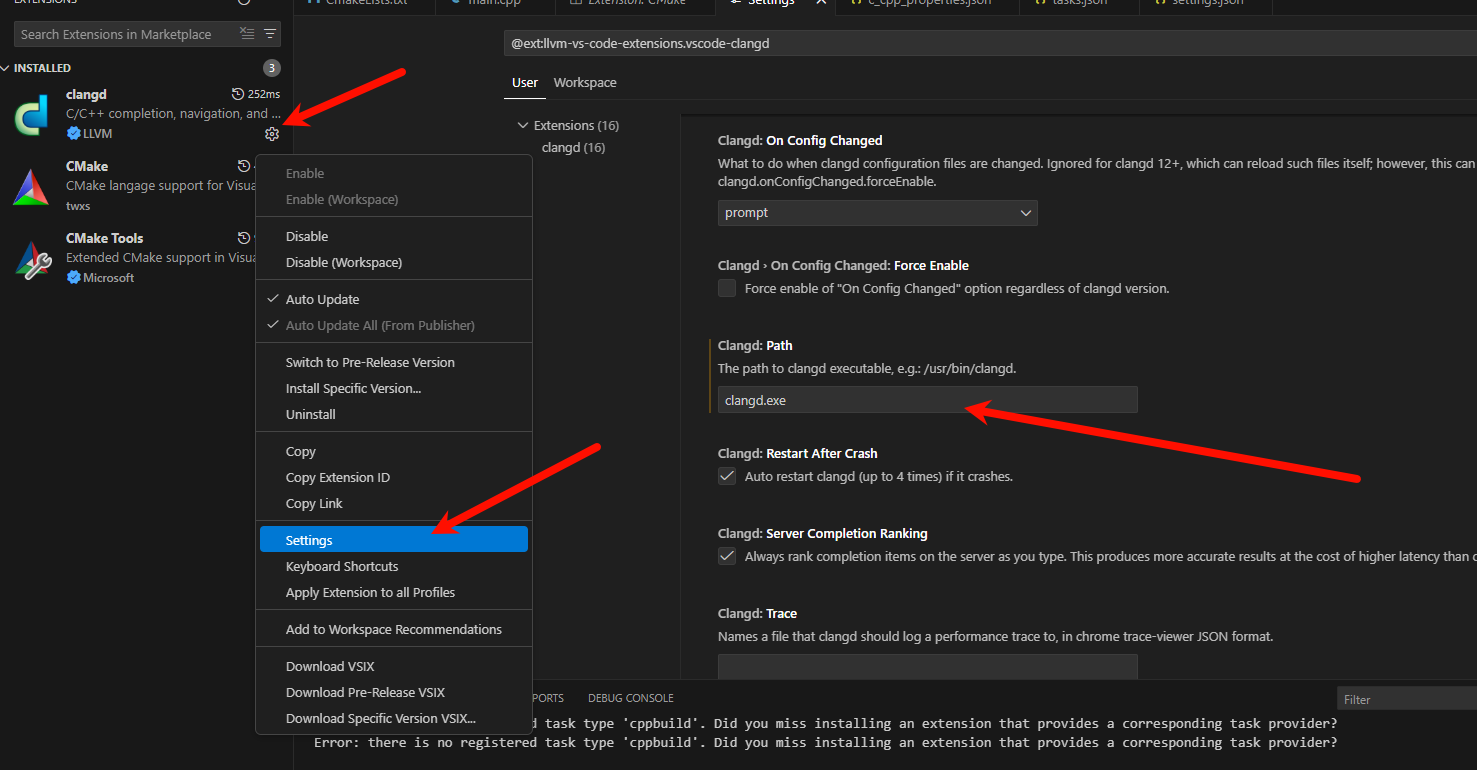The height and width of the screenshot is (770, 1477).
Task: Click the Clangd Path input containing clangd.exe
Action: click(x=928, y=400)
